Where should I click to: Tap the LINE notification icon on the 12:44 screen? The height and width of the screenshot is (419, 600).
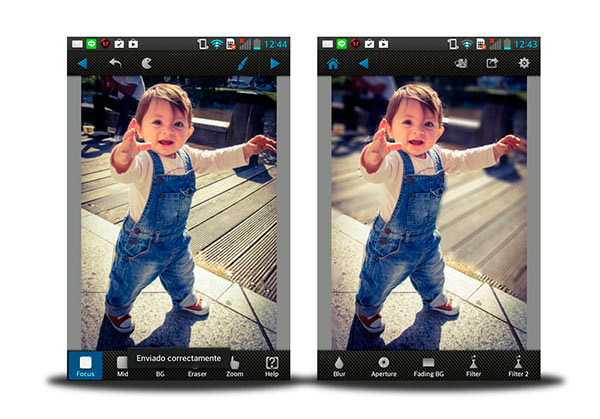[x=91, y=44]
